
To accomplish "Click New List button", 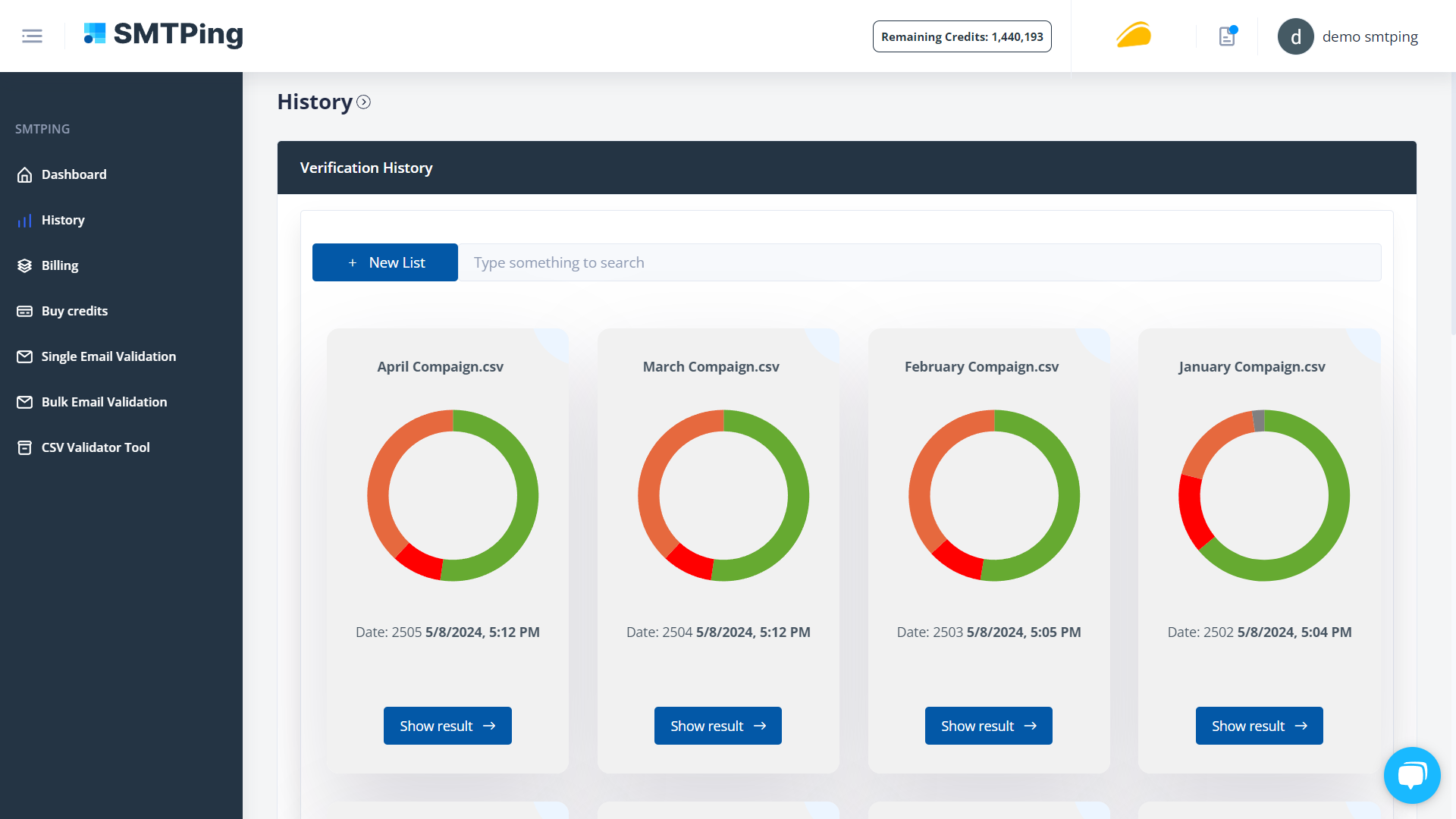I will tap(385, 262).
